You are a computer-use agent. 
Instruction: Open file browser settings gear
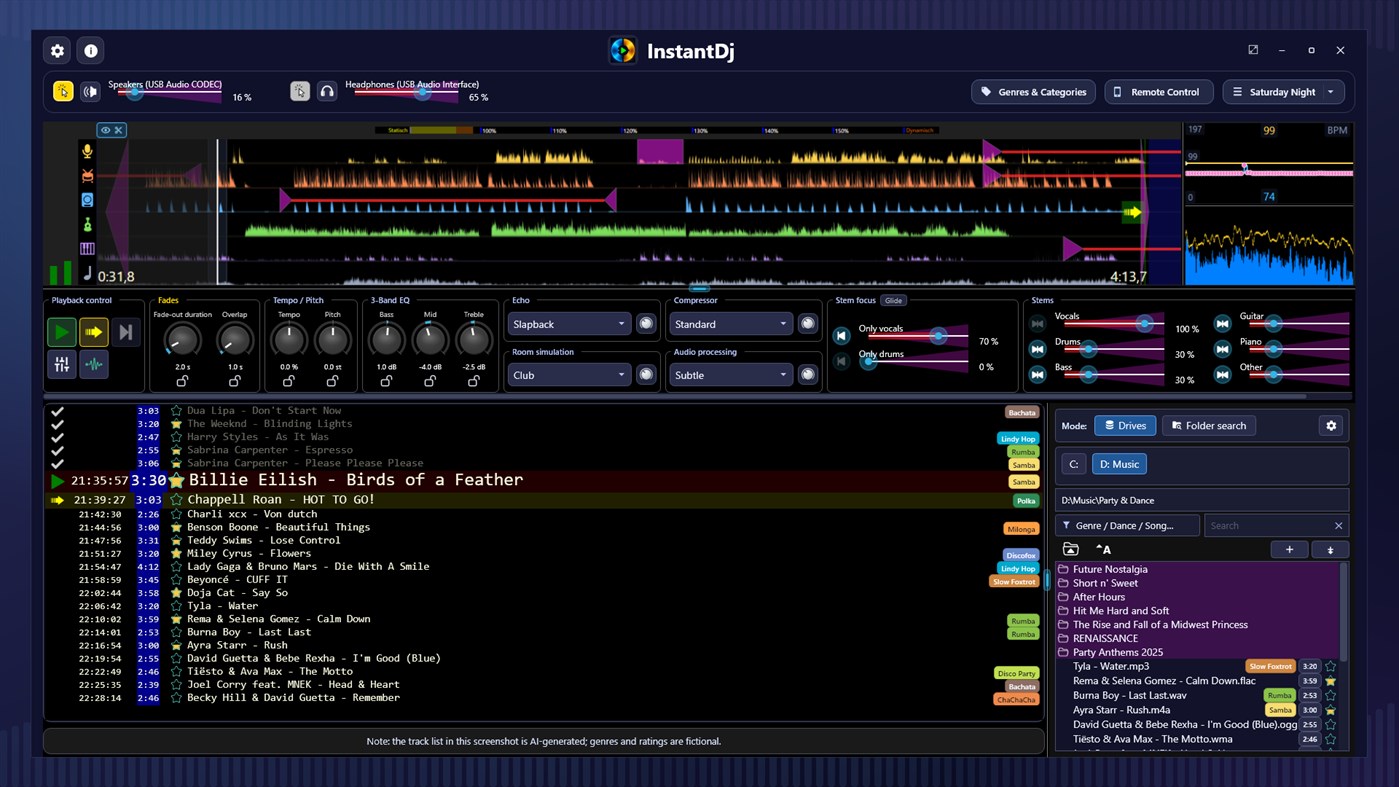coord(1331,426)
